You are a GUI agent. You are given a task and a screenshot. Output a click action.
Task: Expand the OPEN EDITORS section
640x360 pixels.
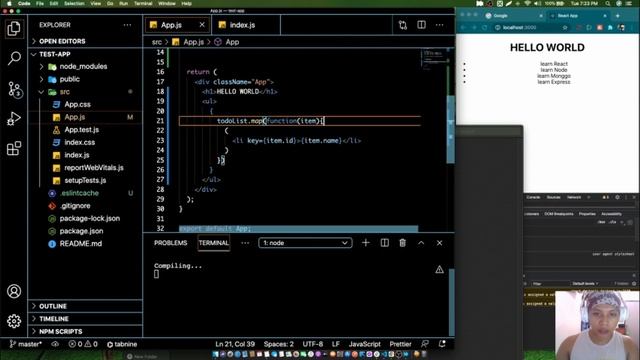pos(86,41)
